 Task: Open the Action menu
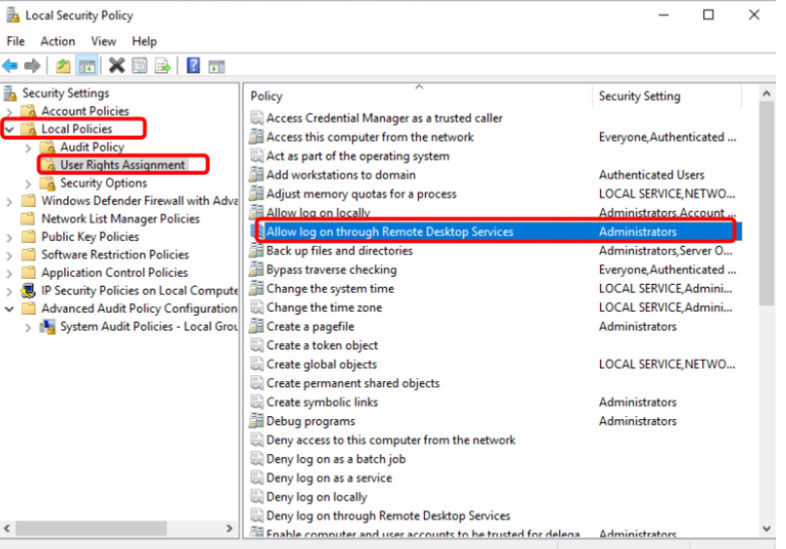pos(57,41)
